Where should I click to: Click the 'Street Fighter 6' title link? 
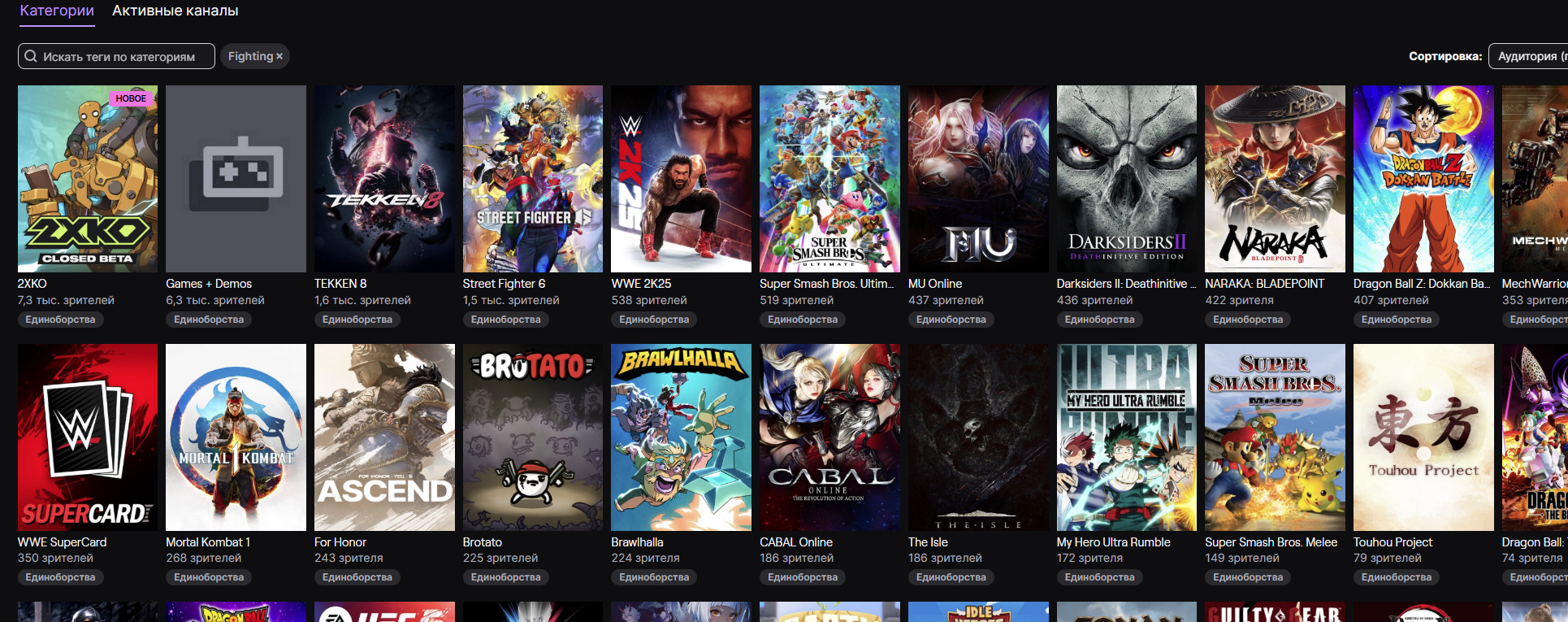pos(504,284)
